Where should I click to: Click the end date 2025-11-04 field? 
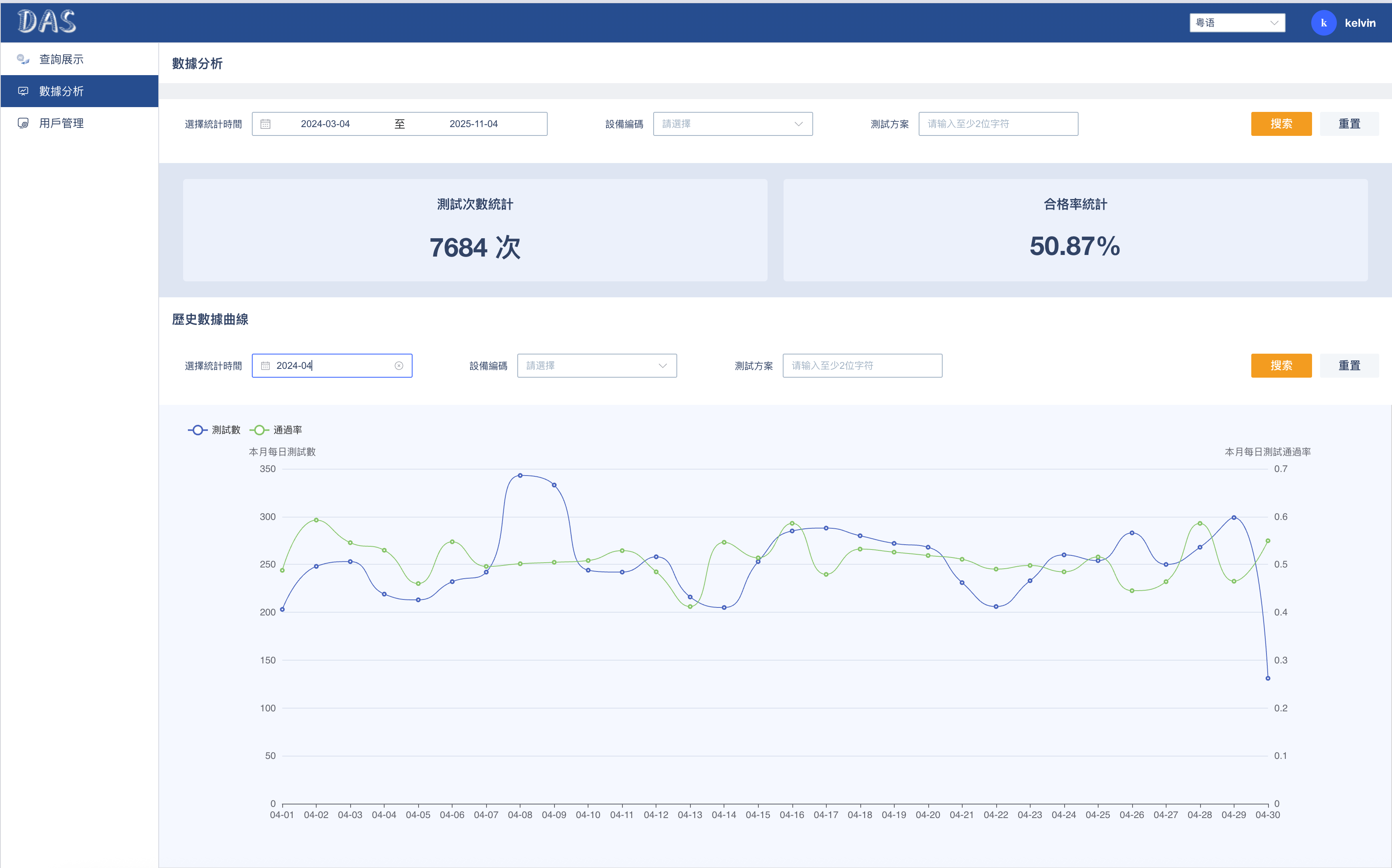473,124
